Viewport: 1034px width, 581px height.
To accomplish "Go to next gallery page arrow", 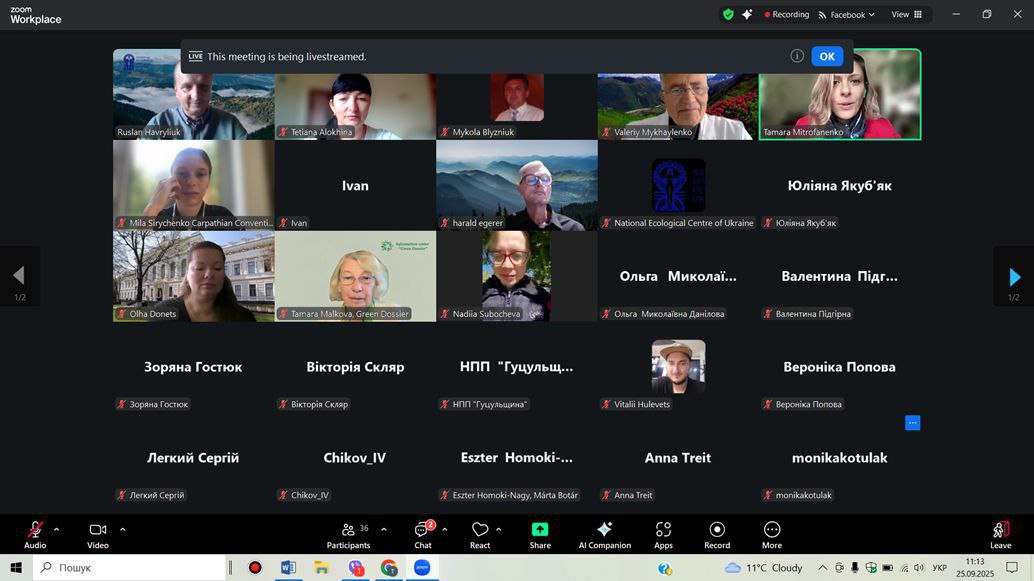I will coord(1014,277).
